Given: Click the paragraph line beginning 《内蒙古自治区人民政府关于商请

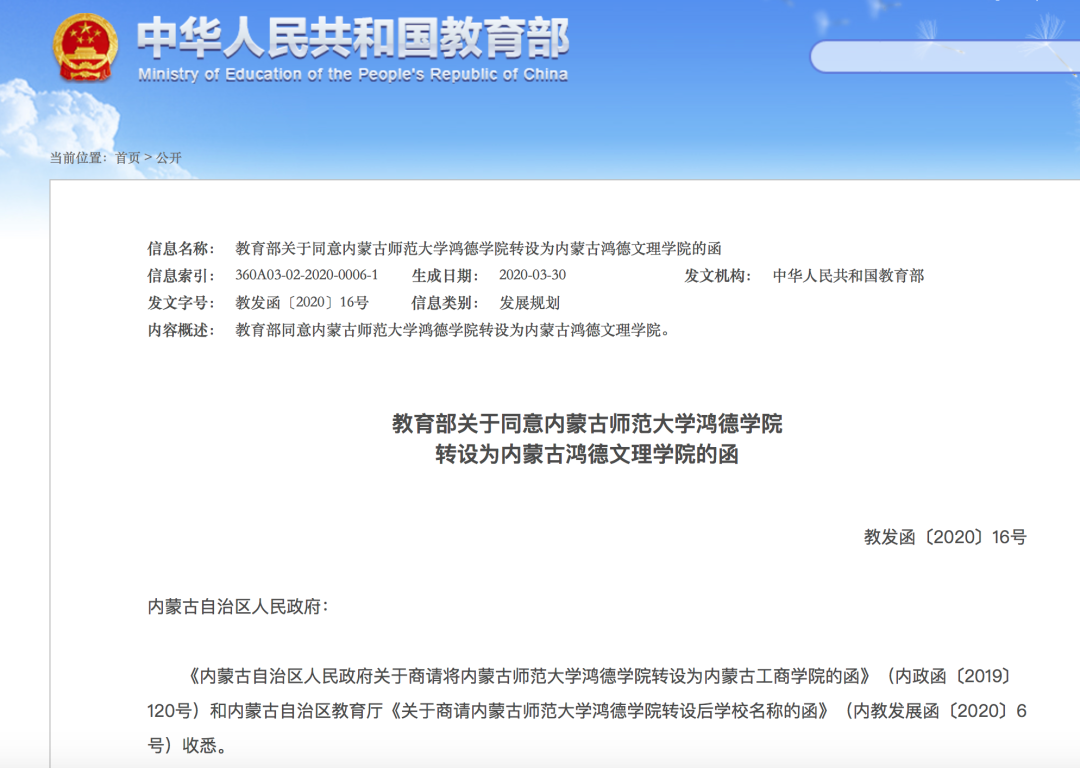Looking at the screenshot, I should click(600, 676).
